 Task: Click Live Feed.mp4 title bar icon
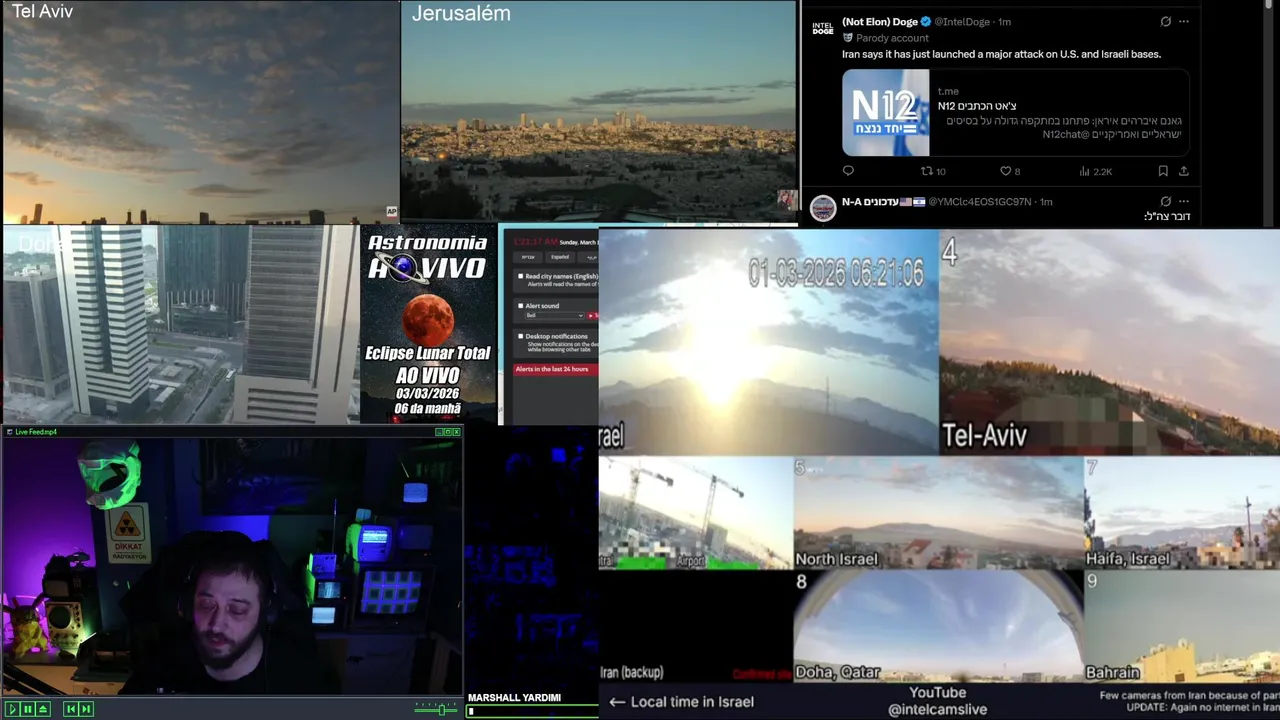(9, 432)
